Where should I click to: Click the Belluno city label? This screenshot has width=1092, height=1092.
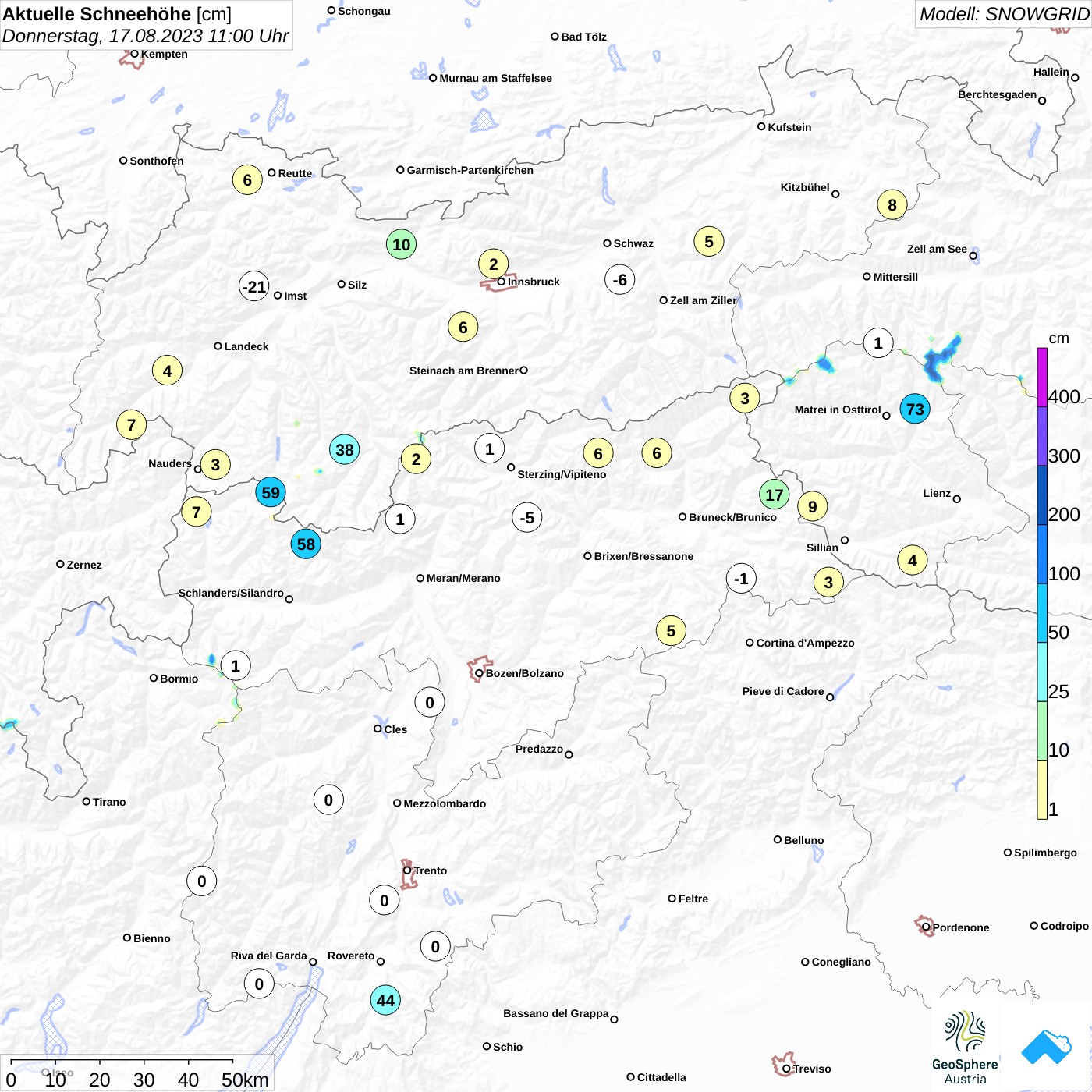click(804, 840)
